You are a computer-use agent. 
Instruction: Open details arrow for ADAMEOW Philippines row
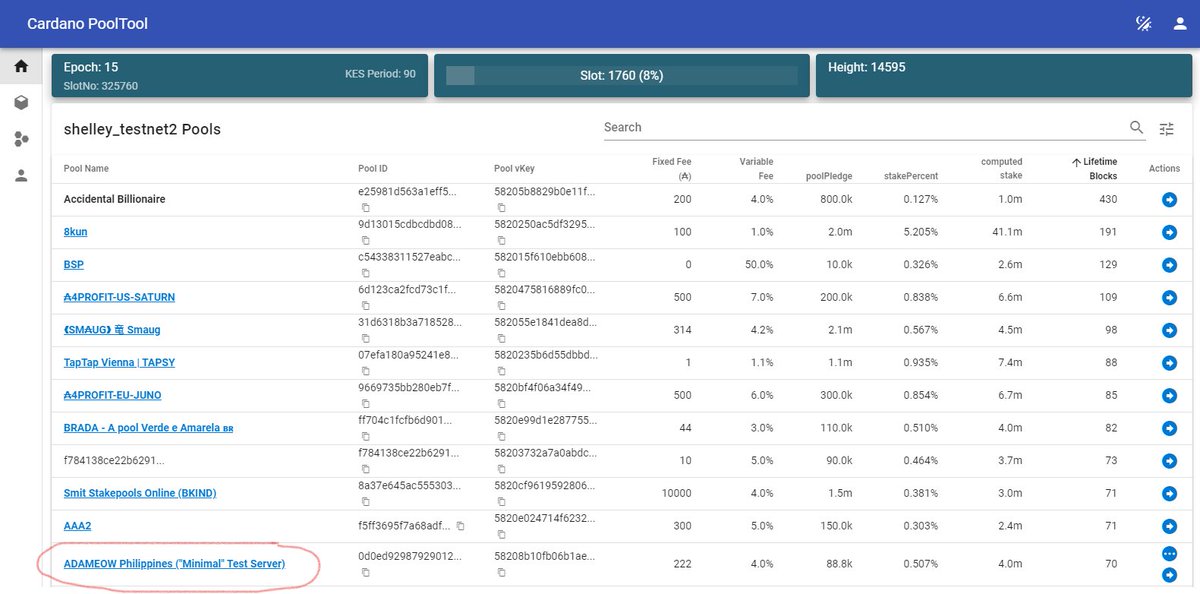coord(1169,575)
